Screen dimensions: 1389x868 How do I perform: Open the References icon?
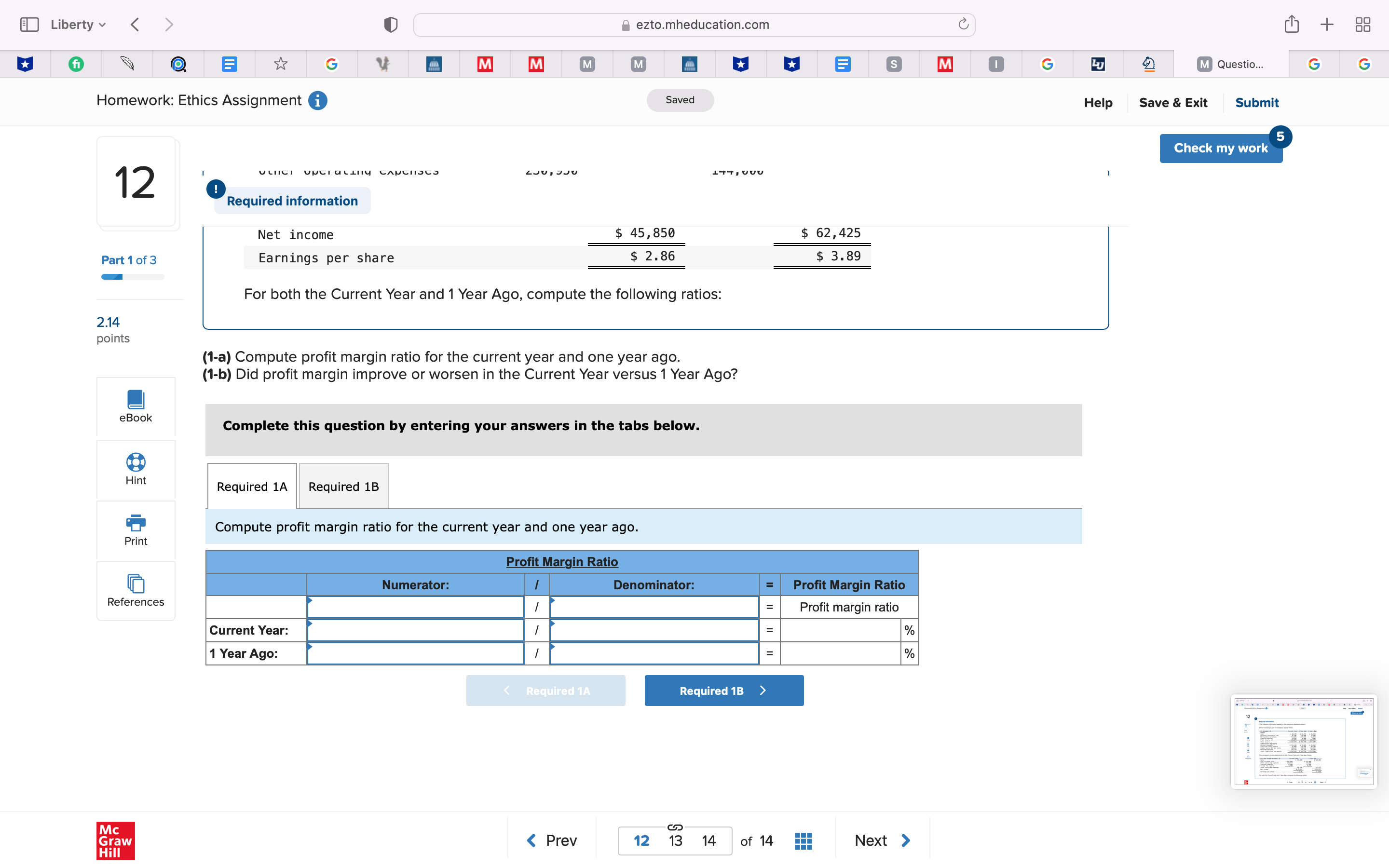(136, 583)
